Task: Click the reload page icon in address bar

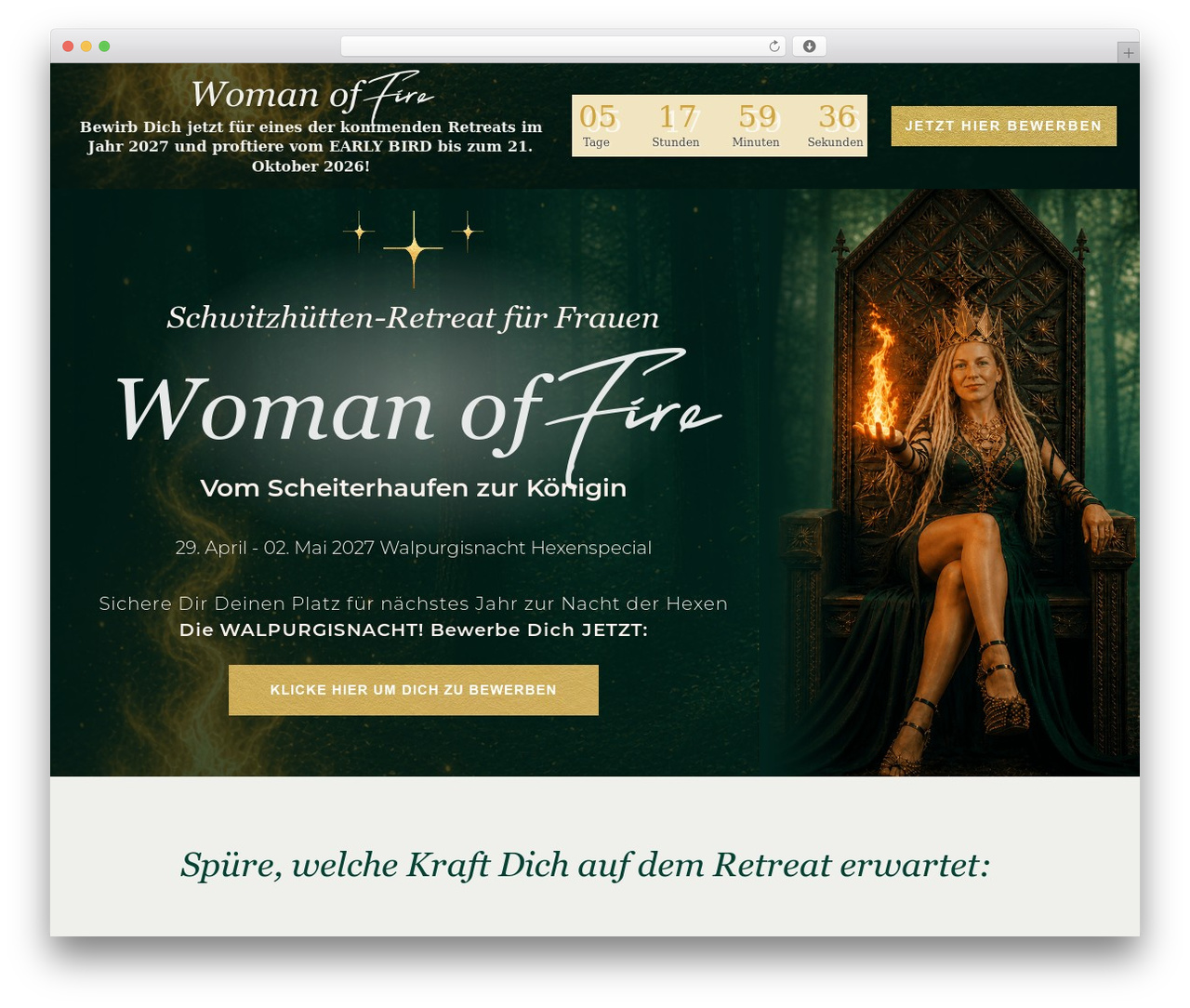Action: [773, 46]
